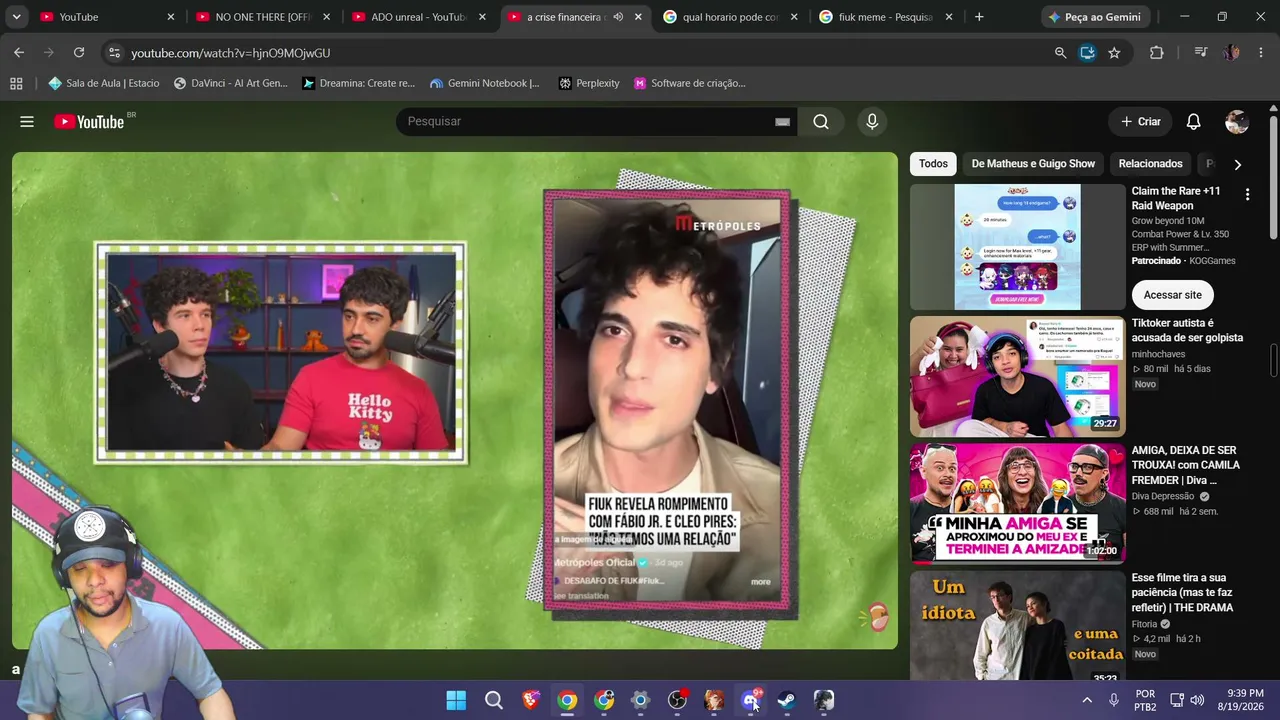This screenshot has width=1280, height=720.
Task: Click 'Acessar site' on the sponsored ad
Action: pyautogui.click(x=1172, y=295)
